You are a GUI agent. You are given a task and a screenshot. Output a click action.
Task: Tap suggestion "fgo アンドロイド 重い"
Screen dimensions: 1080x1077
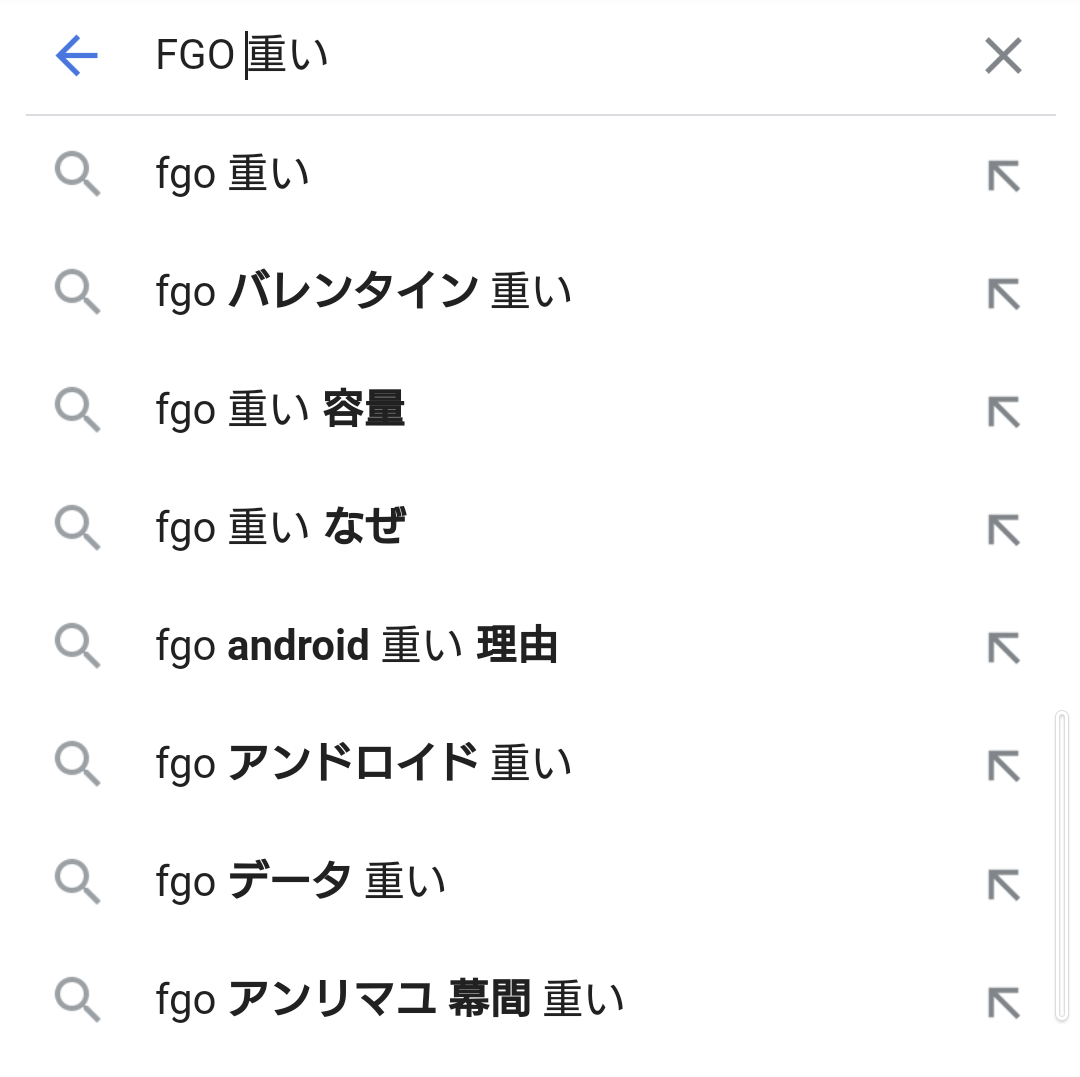pos(364,764)
